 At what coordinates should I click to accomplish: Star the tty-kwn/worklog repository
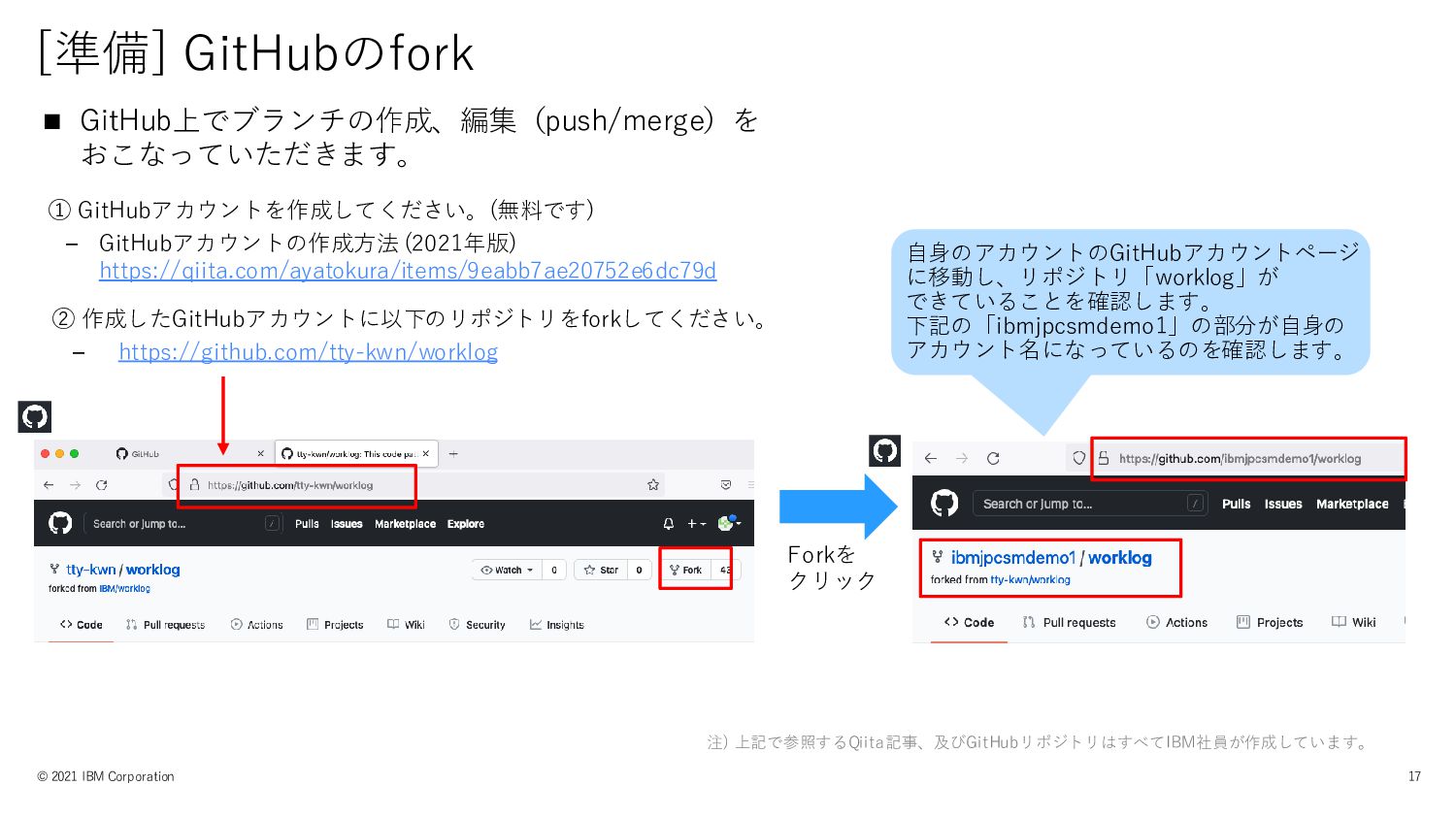[601, 570]
